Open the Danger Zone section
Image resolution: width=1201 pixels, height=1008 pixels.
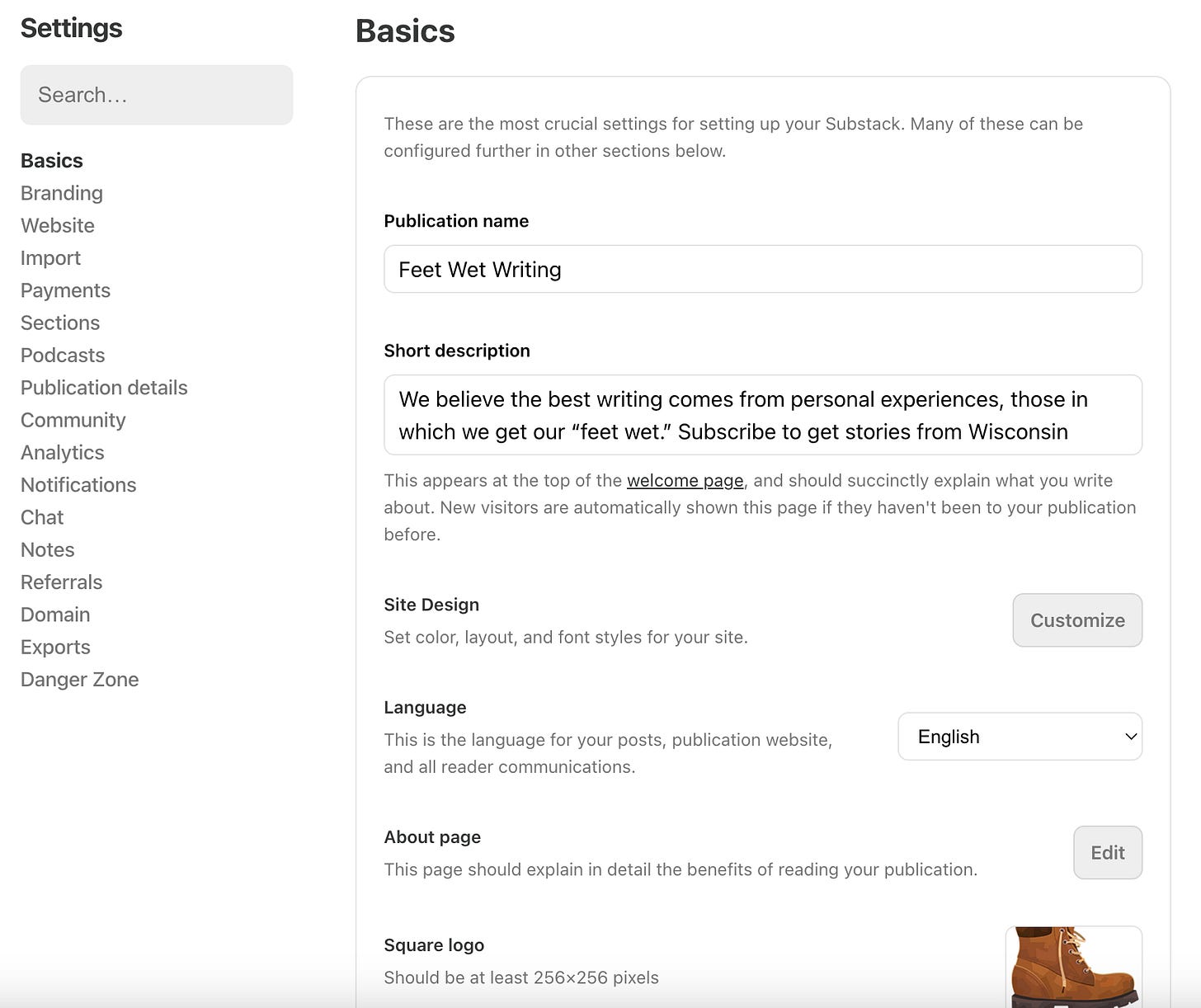click(79, 679)
